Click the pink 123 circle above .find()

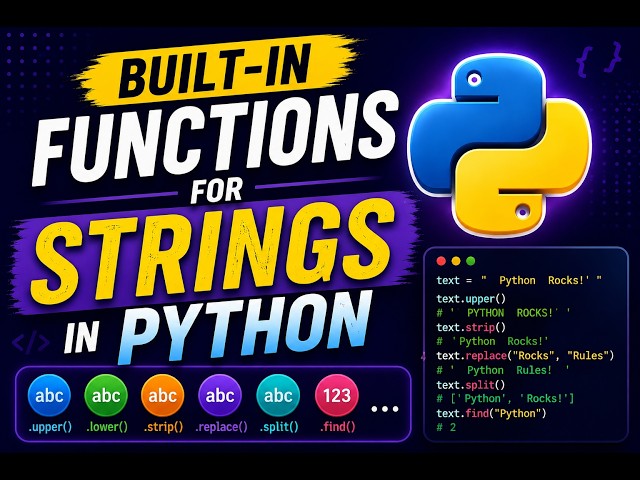pyautogui.click(x=337, y=396)
